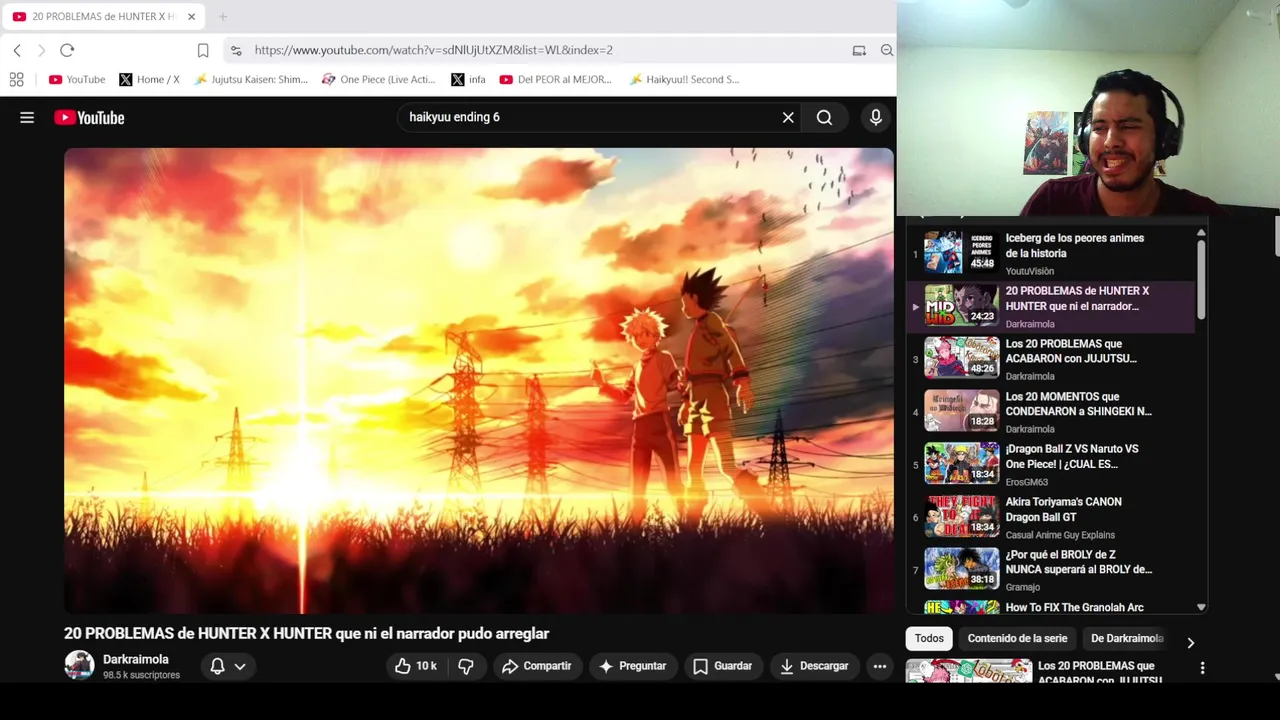Close the browser tab 20 PROBLEMAS de HUNTER
This screenshot has height=720, width=1280.
click(x=191, y=17)
